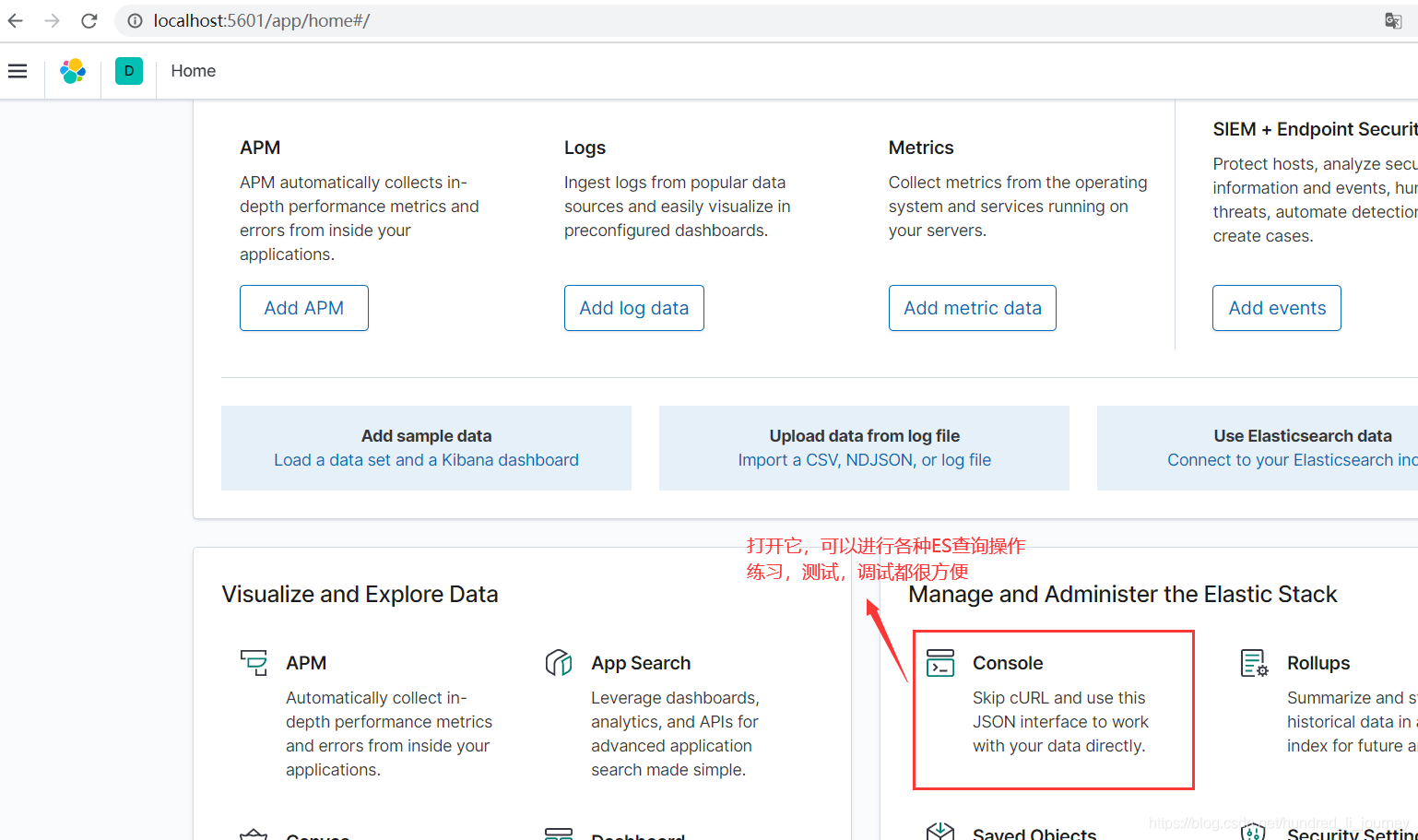Click the APM icon under Visualize and Explore

[x=254, y=663]
